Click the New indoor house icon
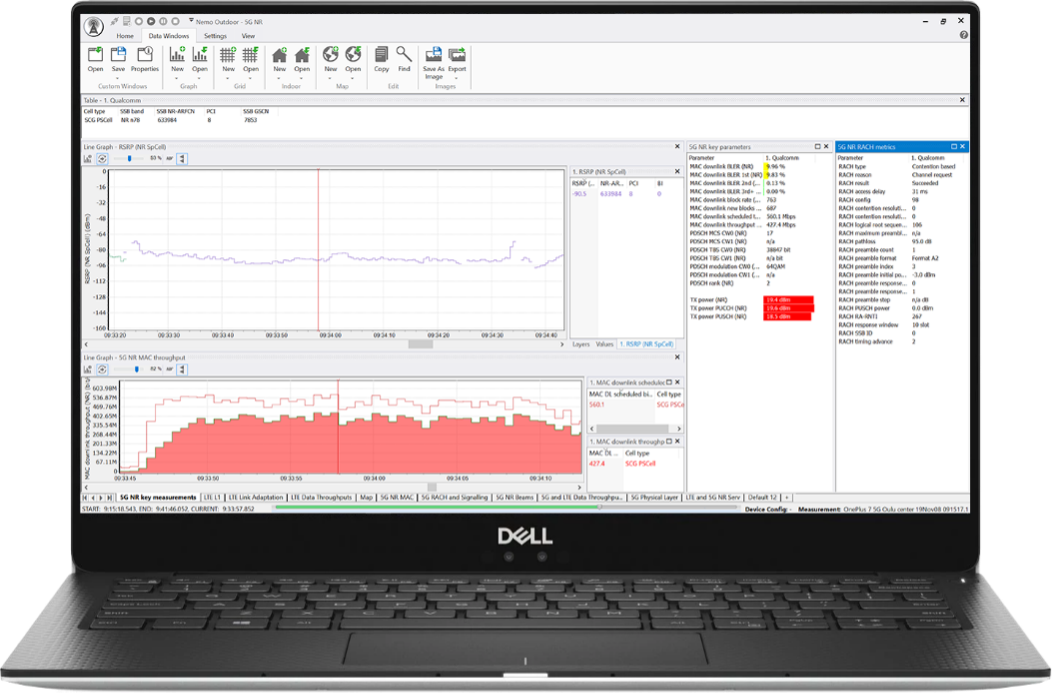This screenshot has width=1054, height=696. tap(279, 55)
